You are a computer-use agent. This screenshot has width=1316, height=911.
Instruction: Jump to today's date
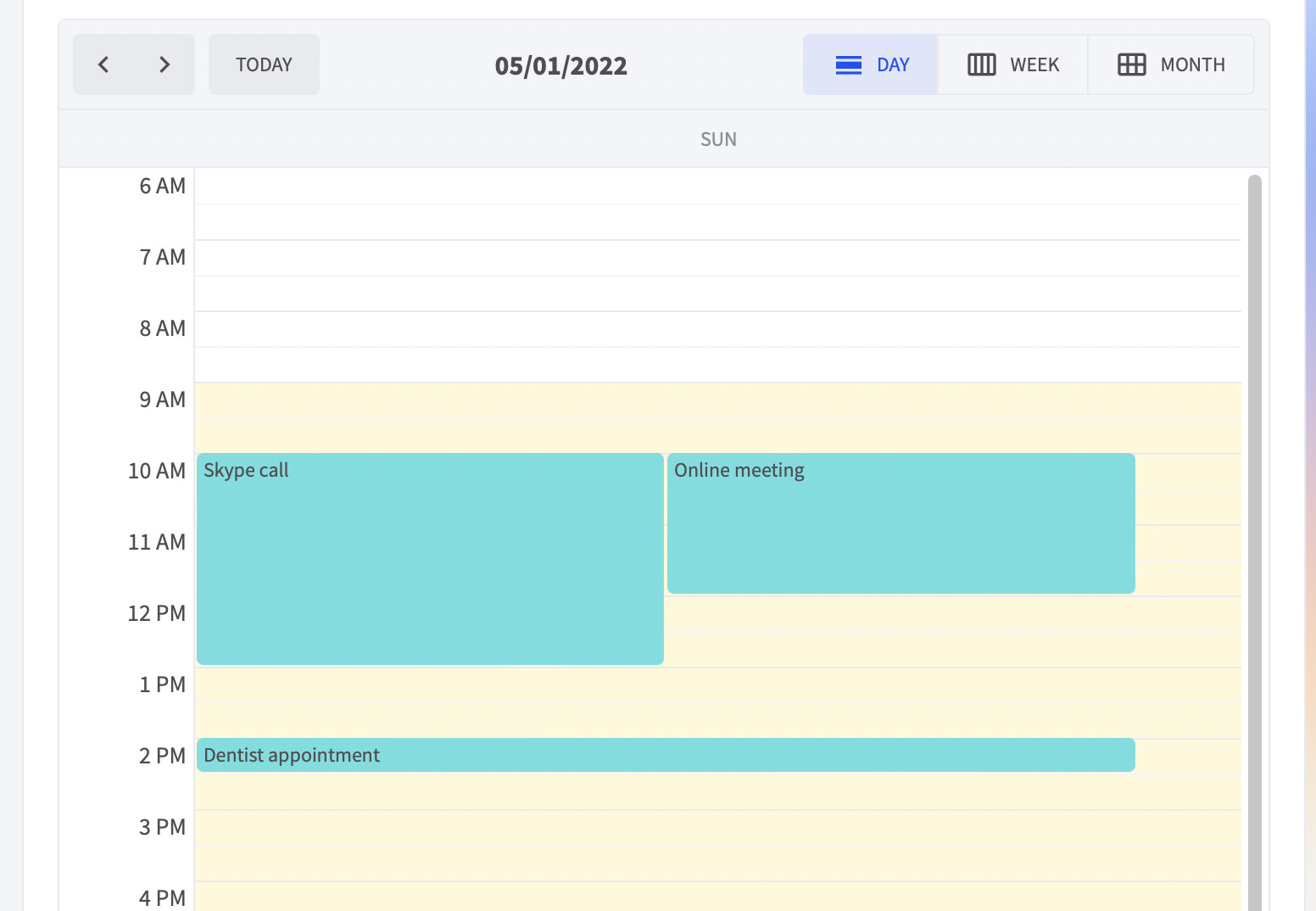[264, 64]
